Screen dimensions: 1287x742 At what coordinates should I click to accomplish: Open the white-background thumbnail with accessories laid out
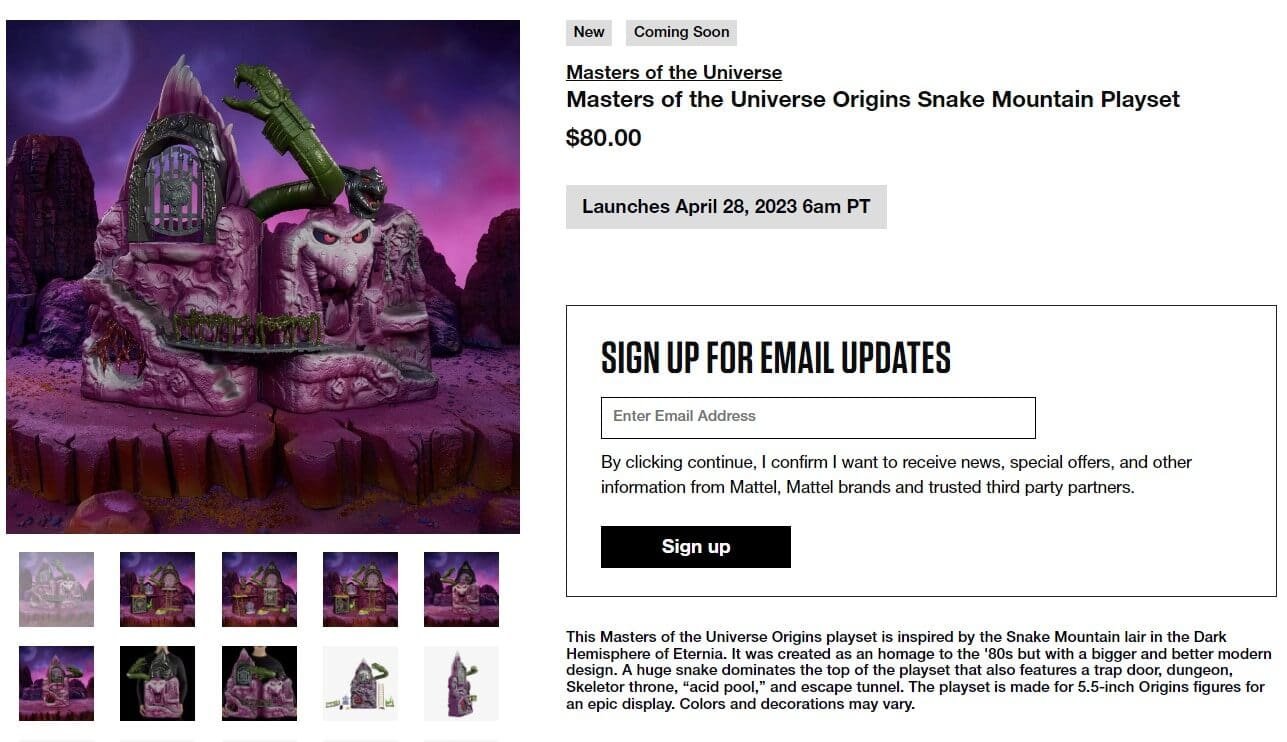tap(360, 683)
